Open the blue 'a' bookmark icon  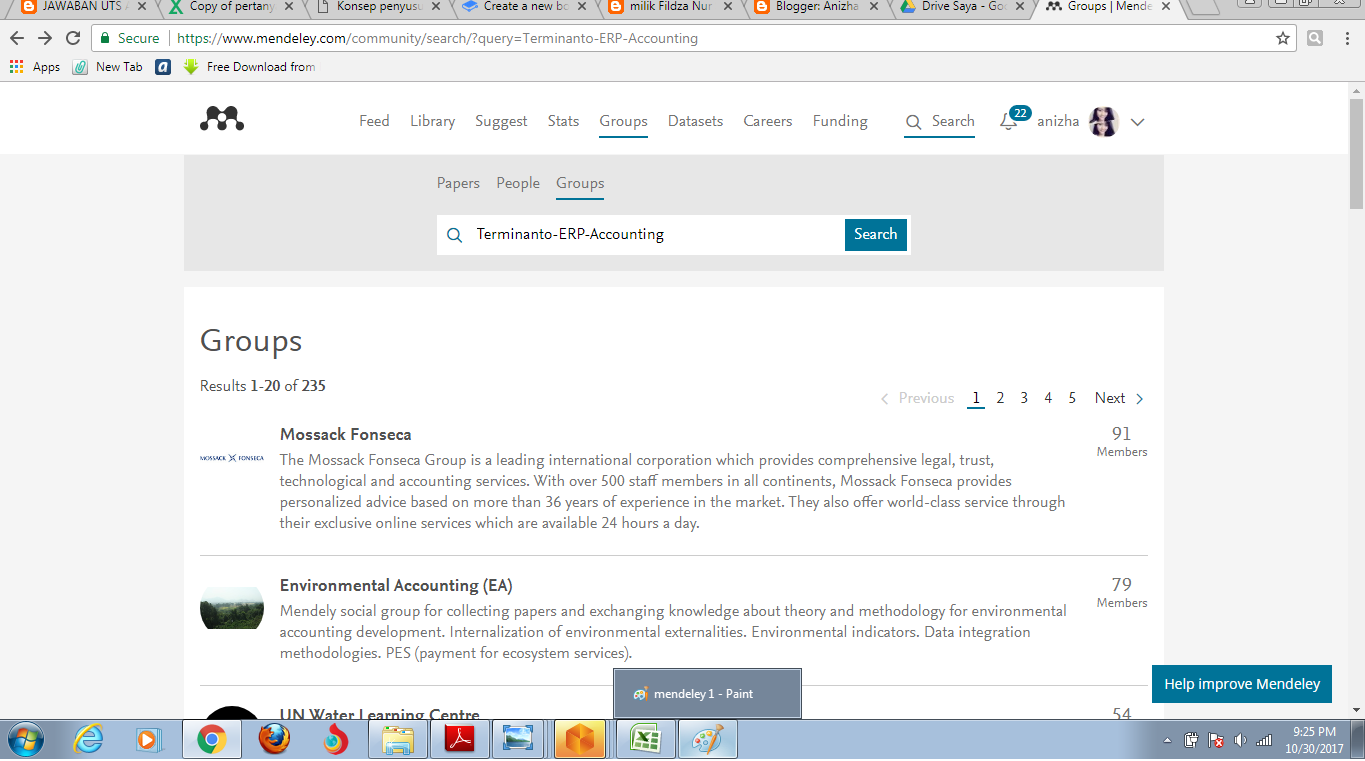click(x=163, y=67)
